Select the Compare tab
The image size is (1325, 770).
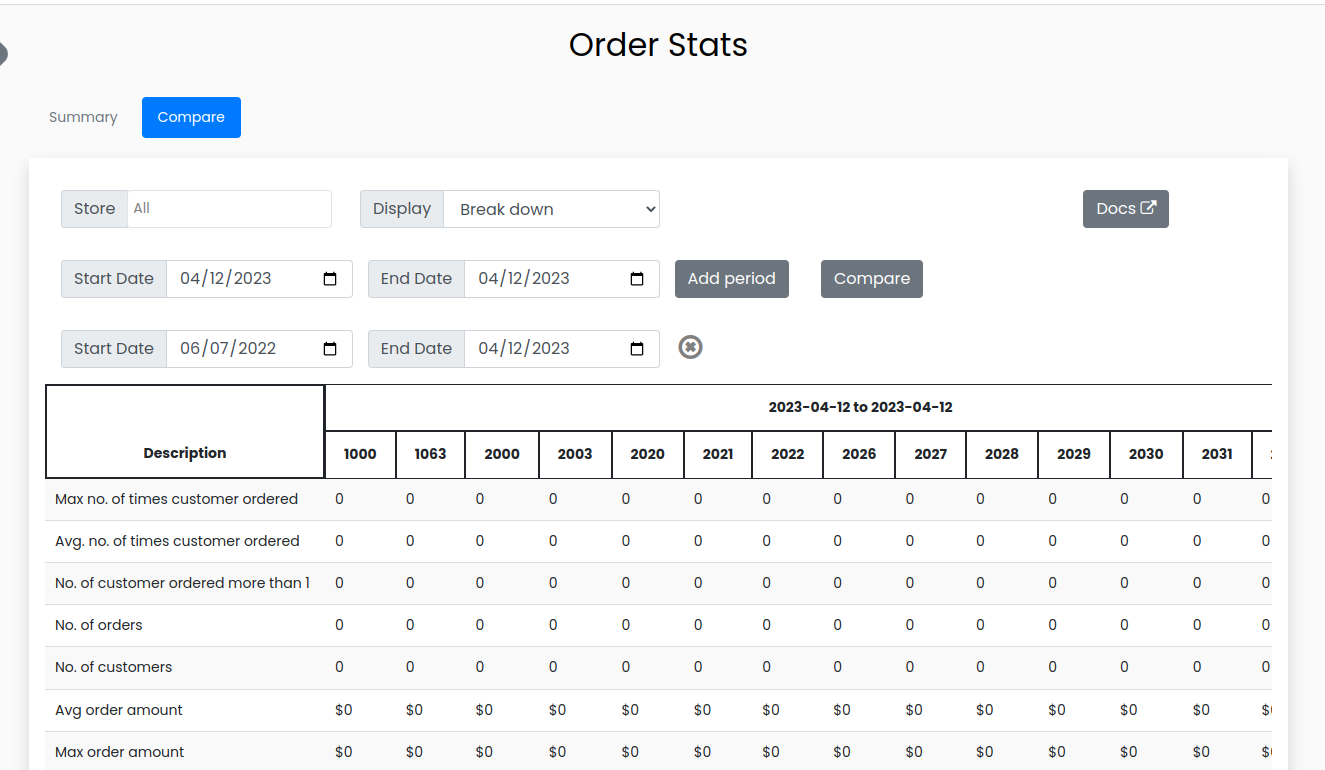191,117
